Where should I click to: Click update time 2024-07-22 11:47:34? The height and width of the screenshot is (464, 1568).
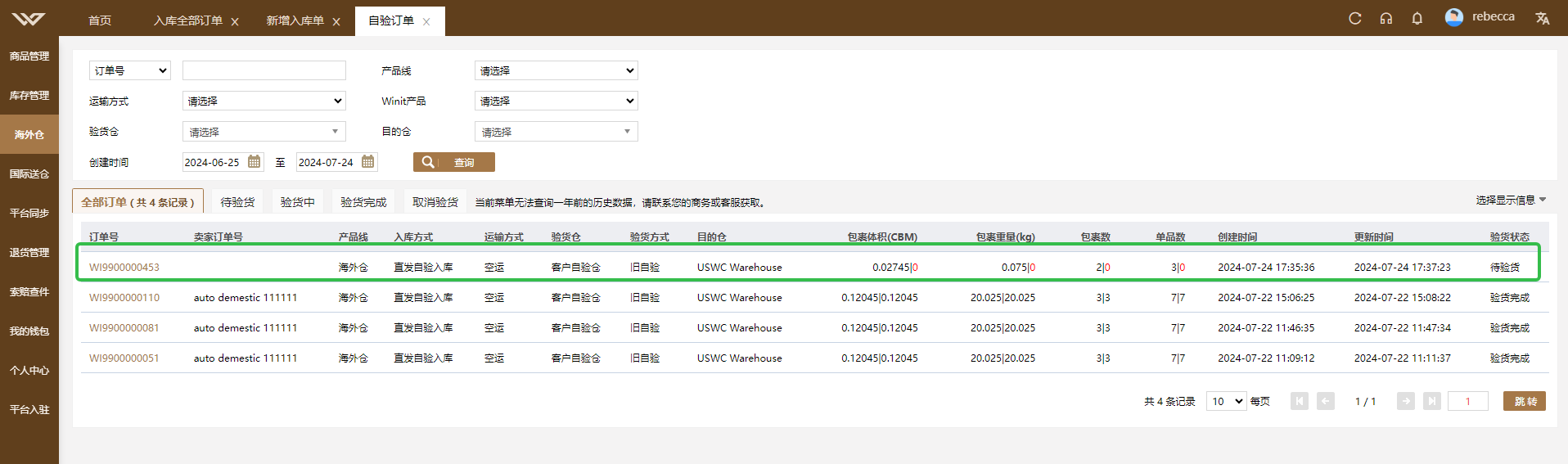(1403, 327)
